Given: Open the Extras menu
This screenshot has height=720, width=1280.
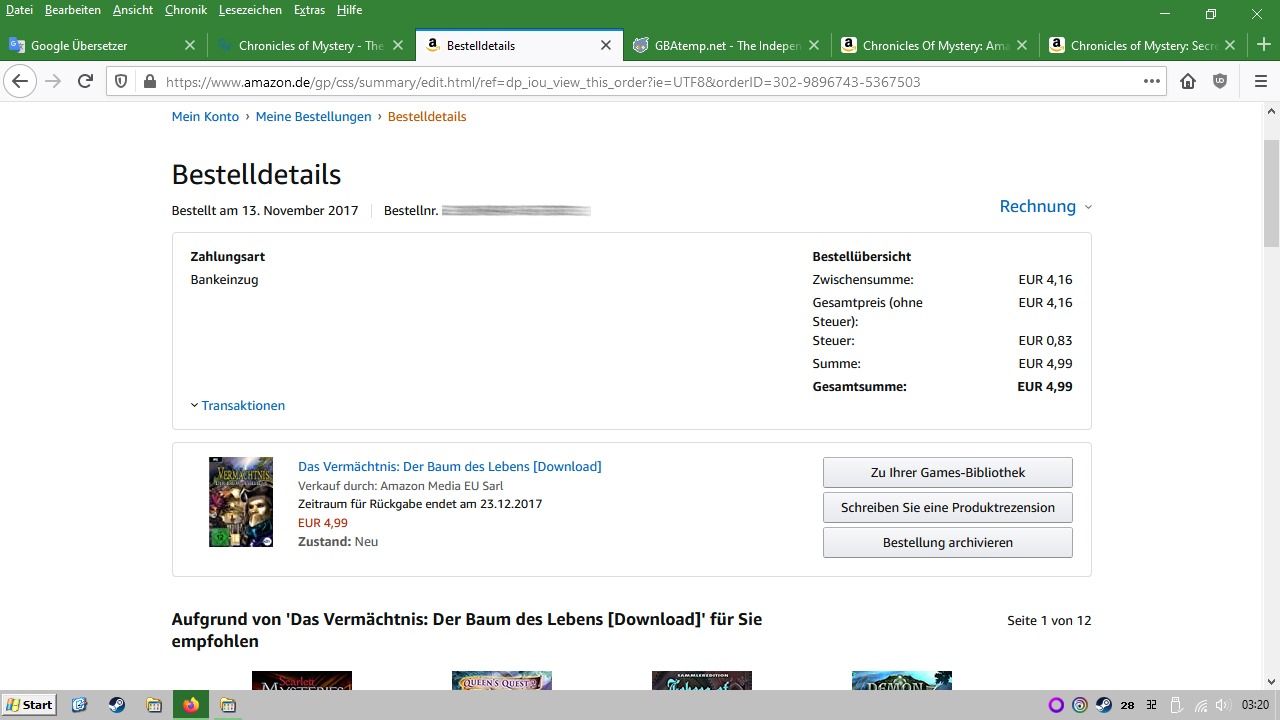Looking at the screenshot, I should (309, 10).
